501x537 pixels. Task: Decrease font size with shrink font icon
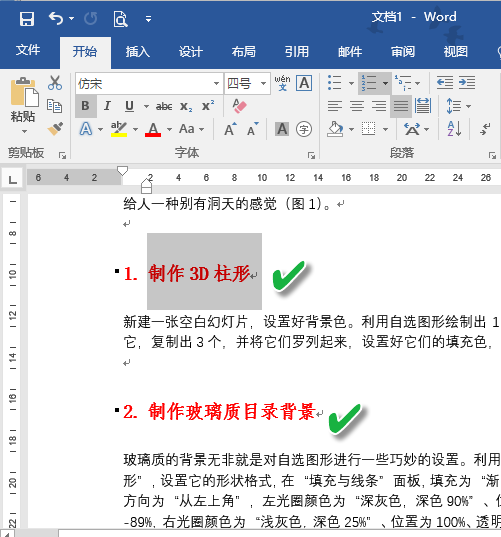(253, 129)
